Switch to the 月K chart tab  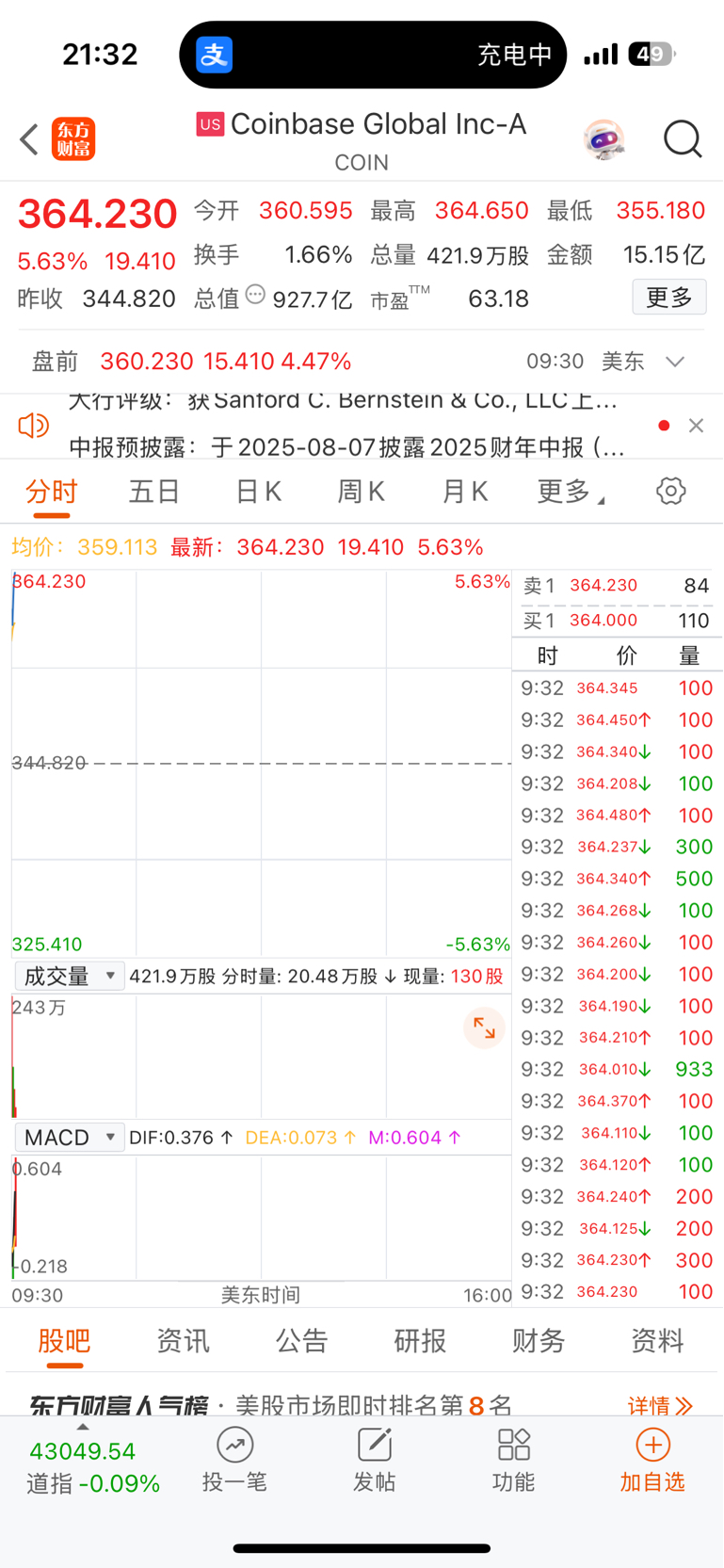coord(465,492)
